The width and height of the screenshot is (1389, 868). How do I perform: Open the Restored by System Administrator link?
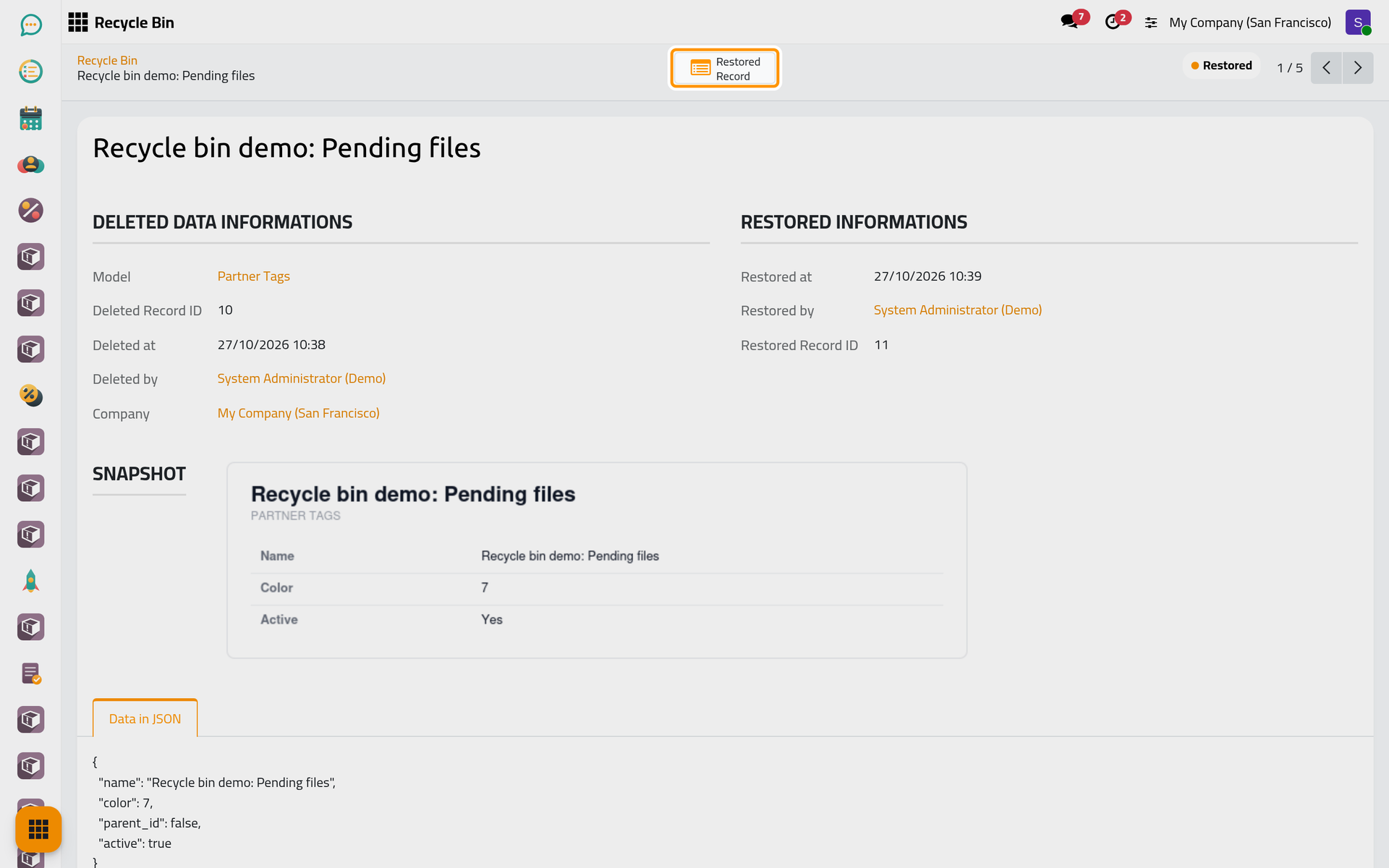coord(958,310)
